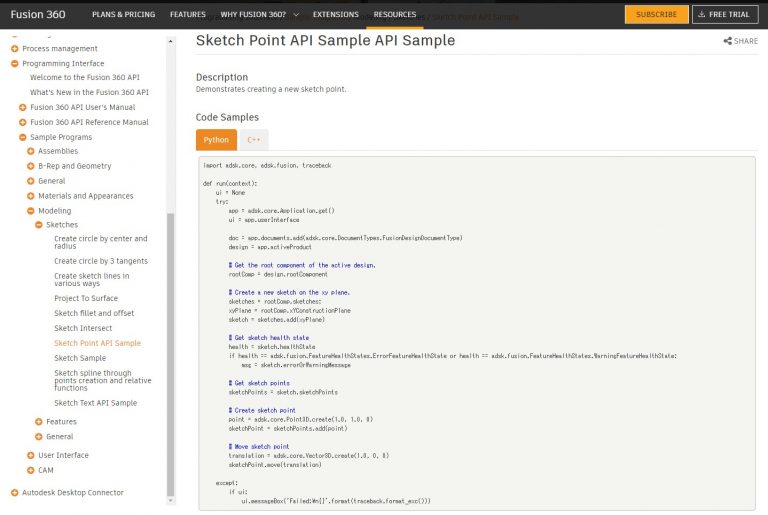Expand B-Rep and Geometry node
The width and height of the screenshot is (768, 515).
tap(30, 166)
